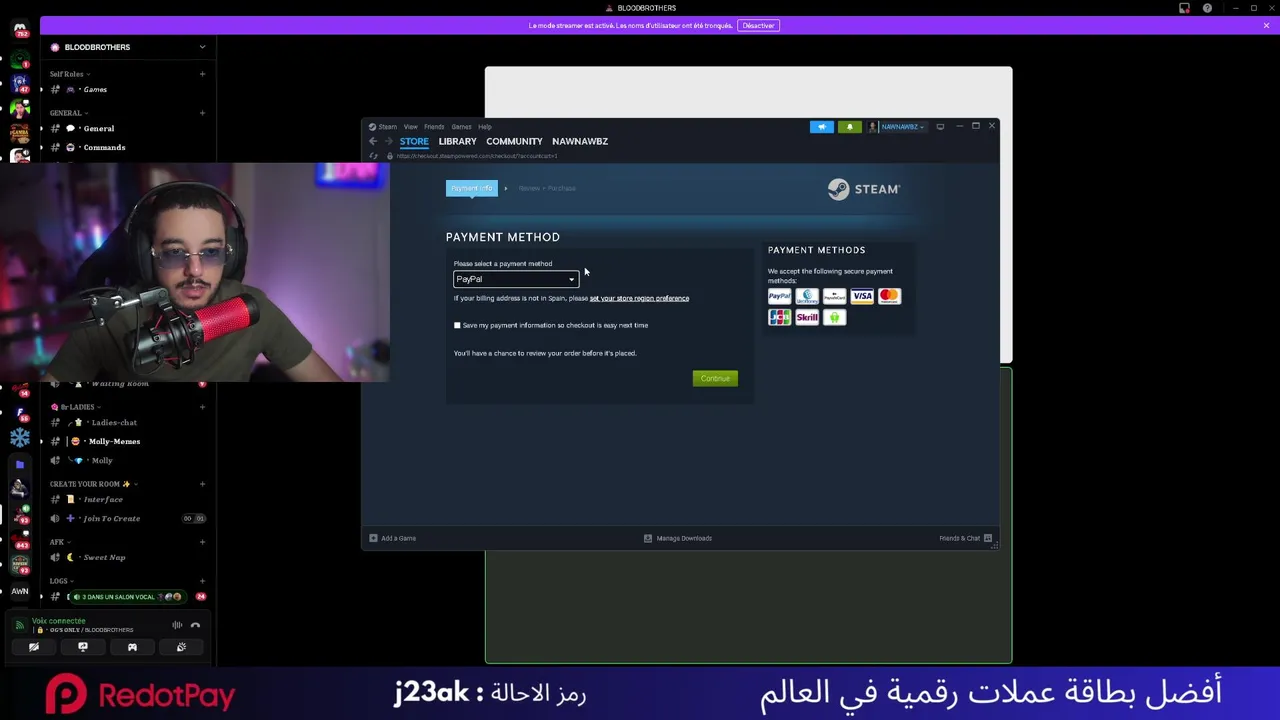Open the STORE tab in Steam
The image size is (1280, 720).
click(414, 141)
